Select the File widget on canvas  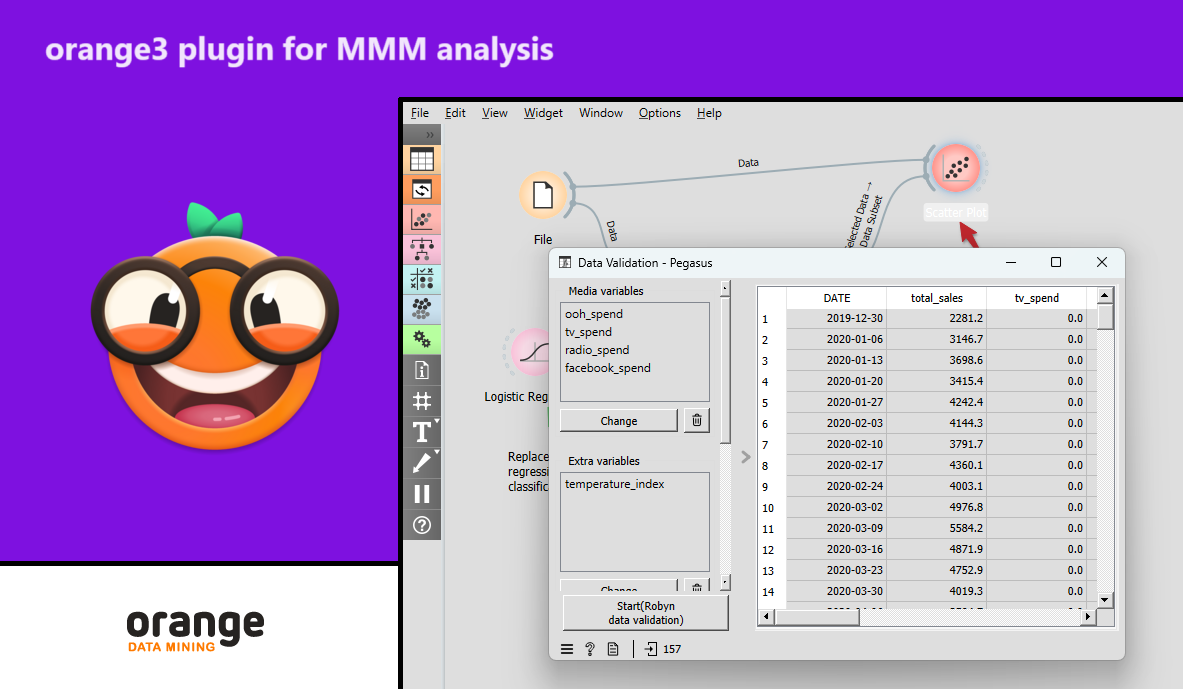[543, 195]
